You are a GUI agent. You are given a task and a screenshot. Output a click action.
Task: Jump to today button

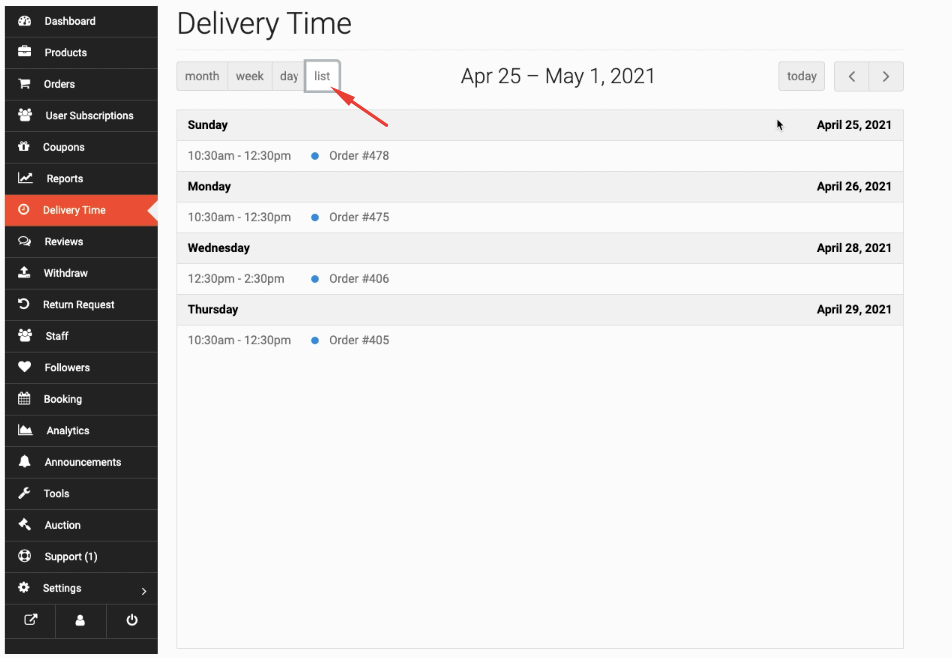click(x=801, y=76)
